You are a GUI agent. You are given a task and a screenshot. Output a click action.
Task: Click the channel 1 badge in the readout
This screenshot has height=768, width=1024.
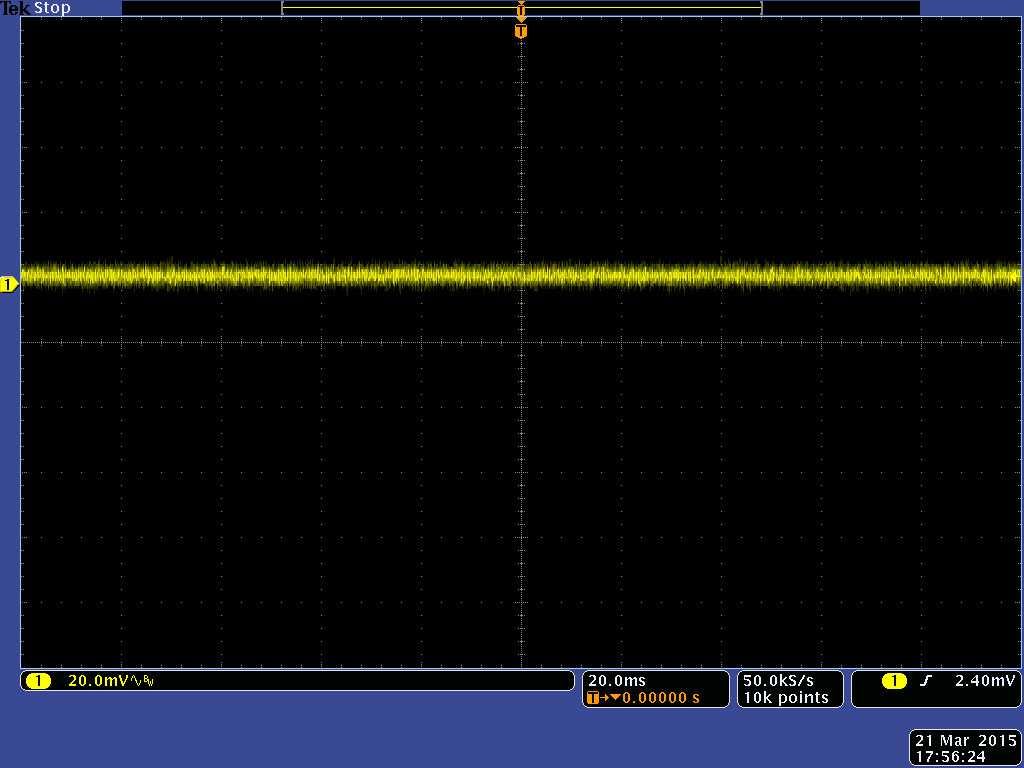39,680
